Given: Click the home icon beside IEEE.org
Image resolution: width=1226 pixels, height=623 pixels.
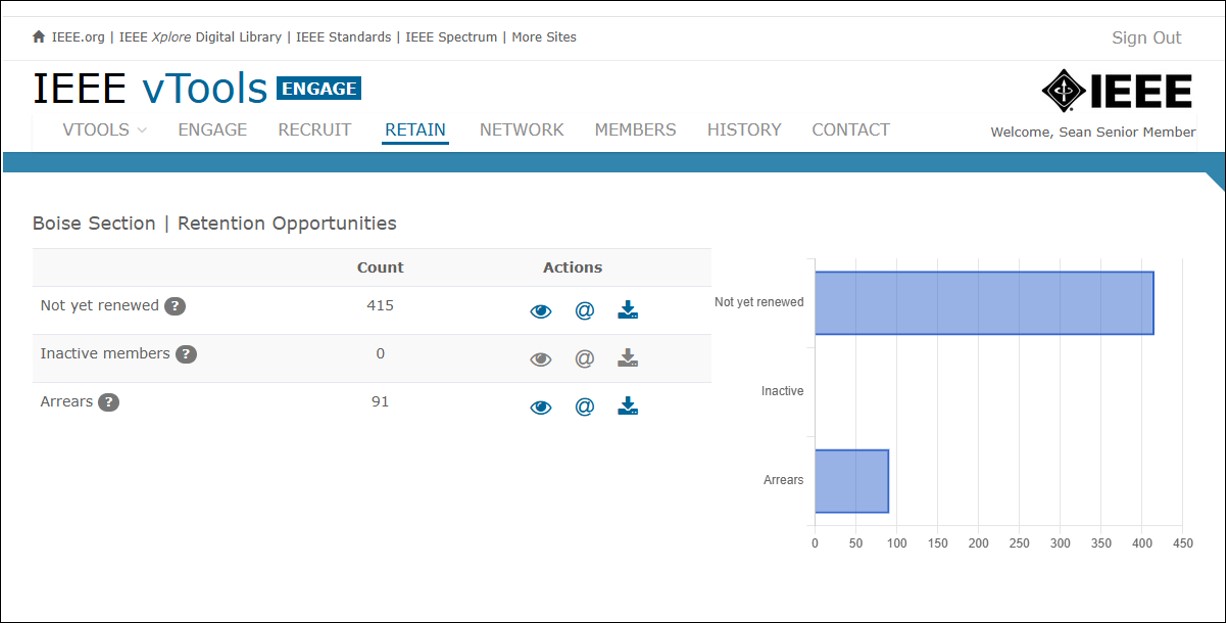Looking at the screenshot, I should tap(39, 37).
